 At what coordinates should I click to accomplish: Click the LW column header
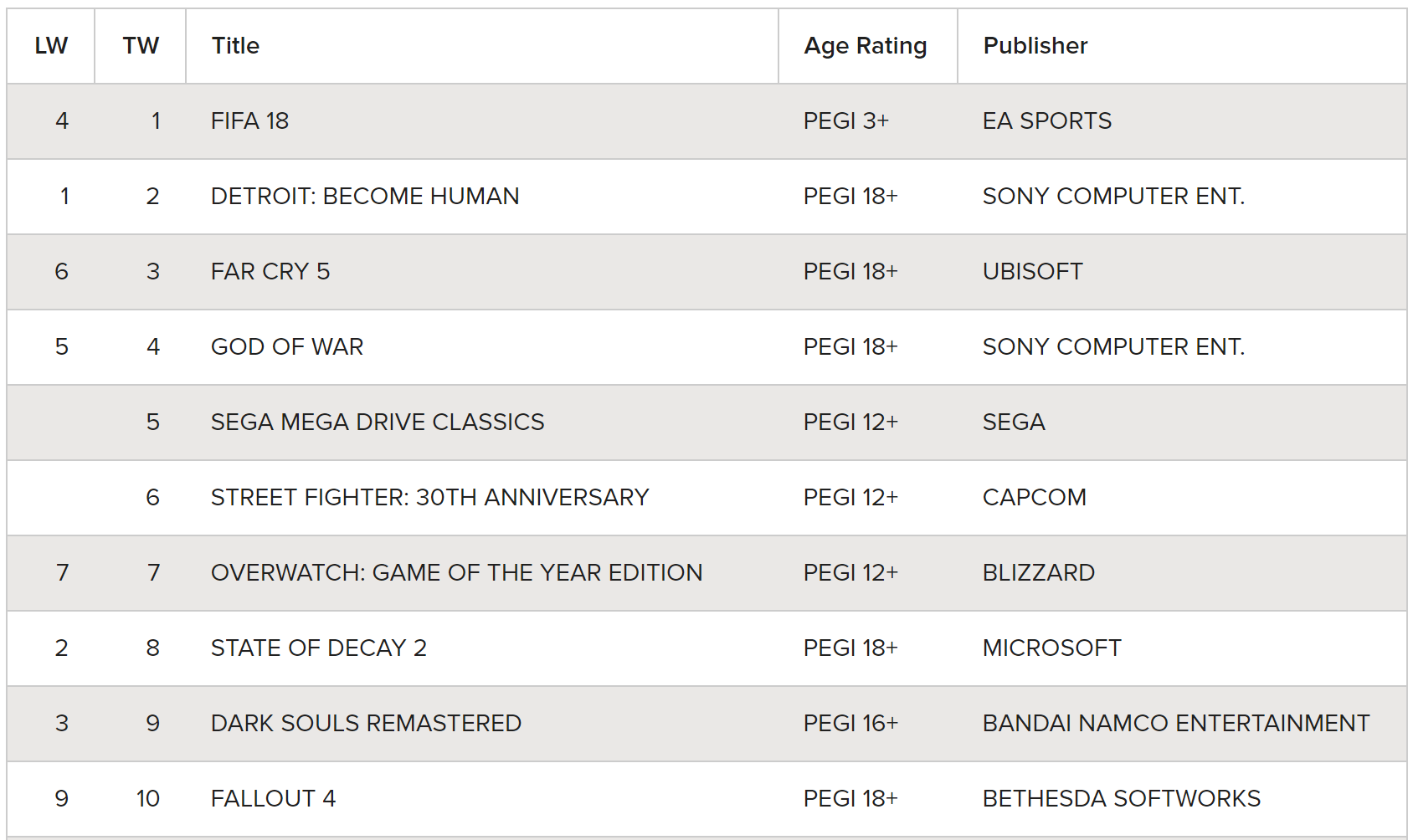[51, 46]
